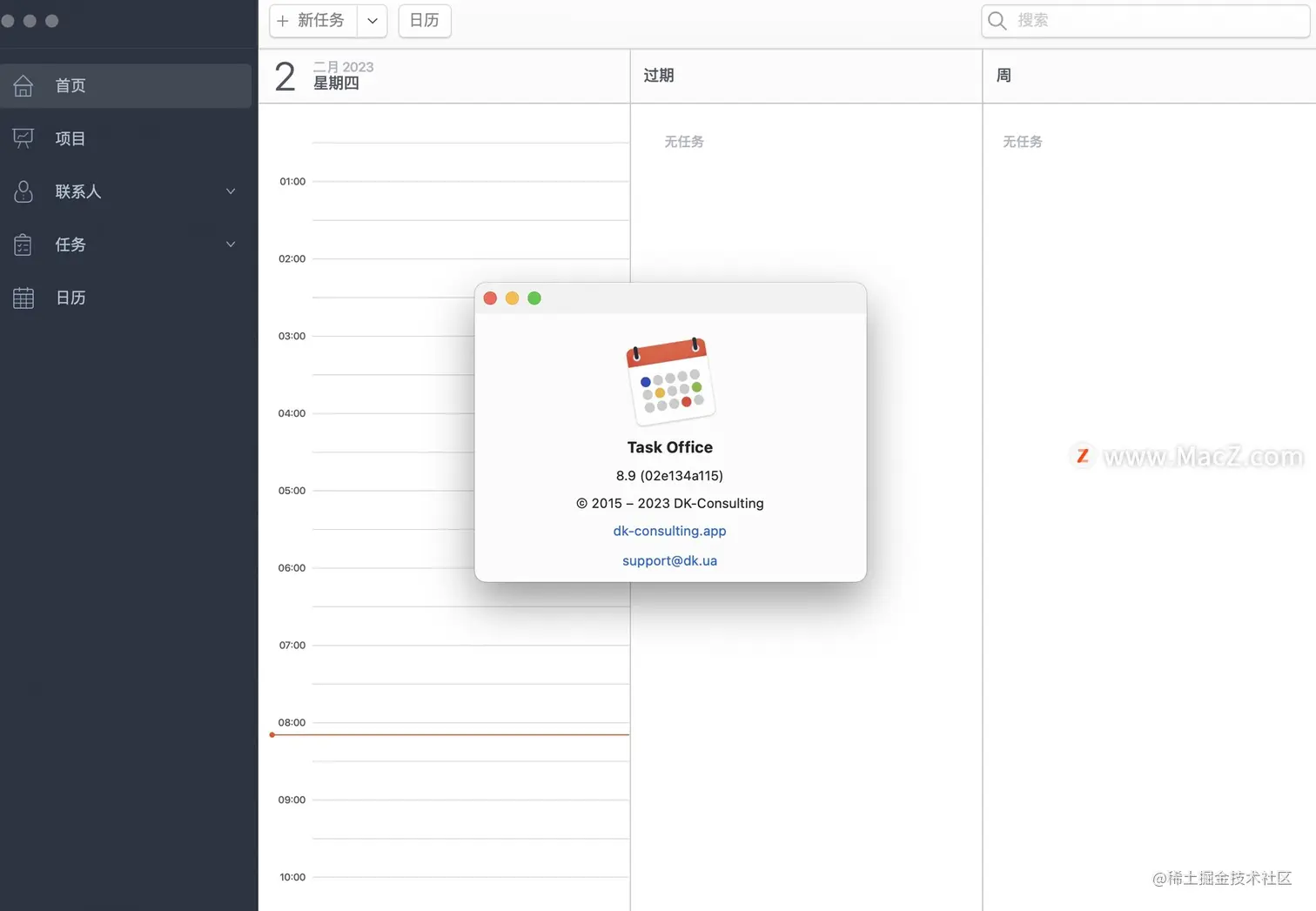Click 无任务 text under 过期 column

click(x=684, y=141)
